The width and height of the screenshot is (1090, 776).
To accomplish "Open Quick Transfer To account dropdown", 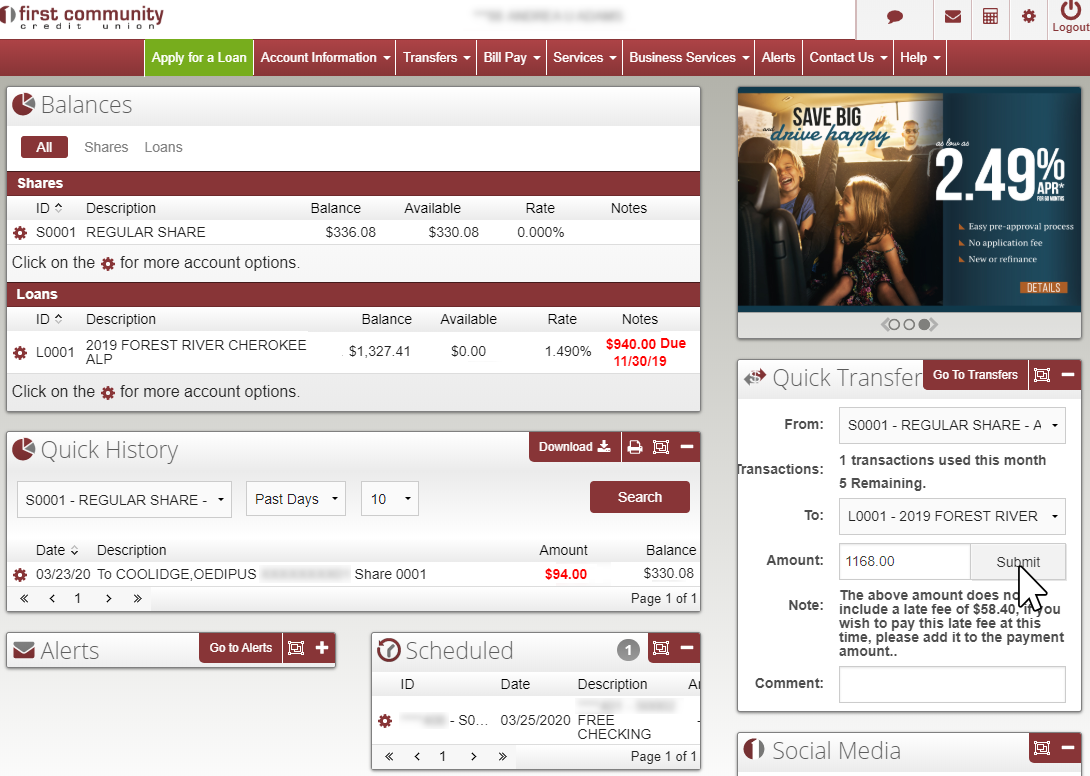I will click(x=952, y=516).
